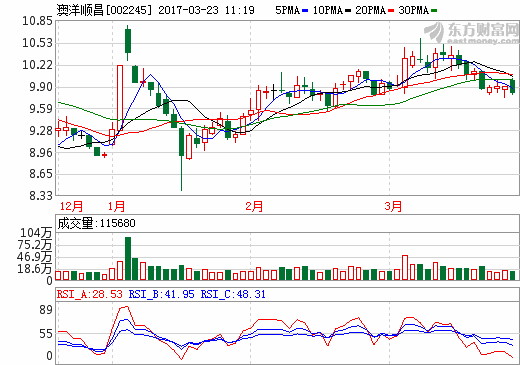Click the 成交量:115680 volume readout
This screenshot has width=520, height=365.
click(x=96, y=223)
